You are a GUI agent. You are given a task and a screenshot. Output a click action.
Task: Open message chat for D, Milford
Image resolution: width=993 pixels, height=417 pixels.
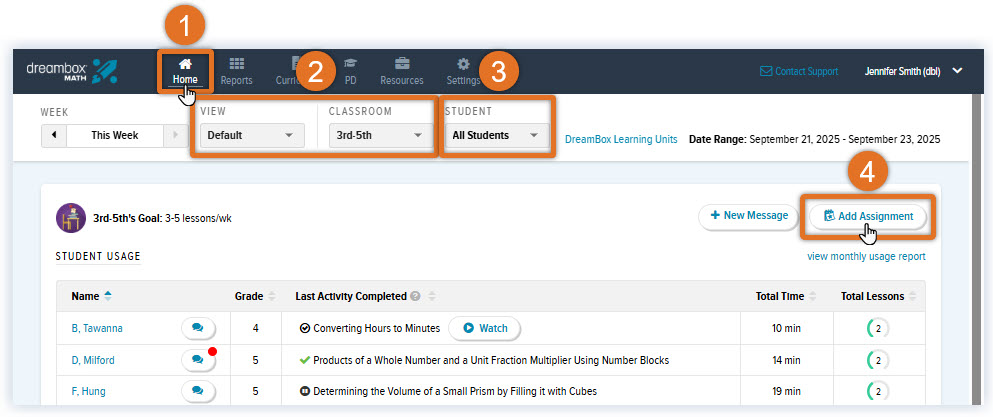(x=197, y=360)
